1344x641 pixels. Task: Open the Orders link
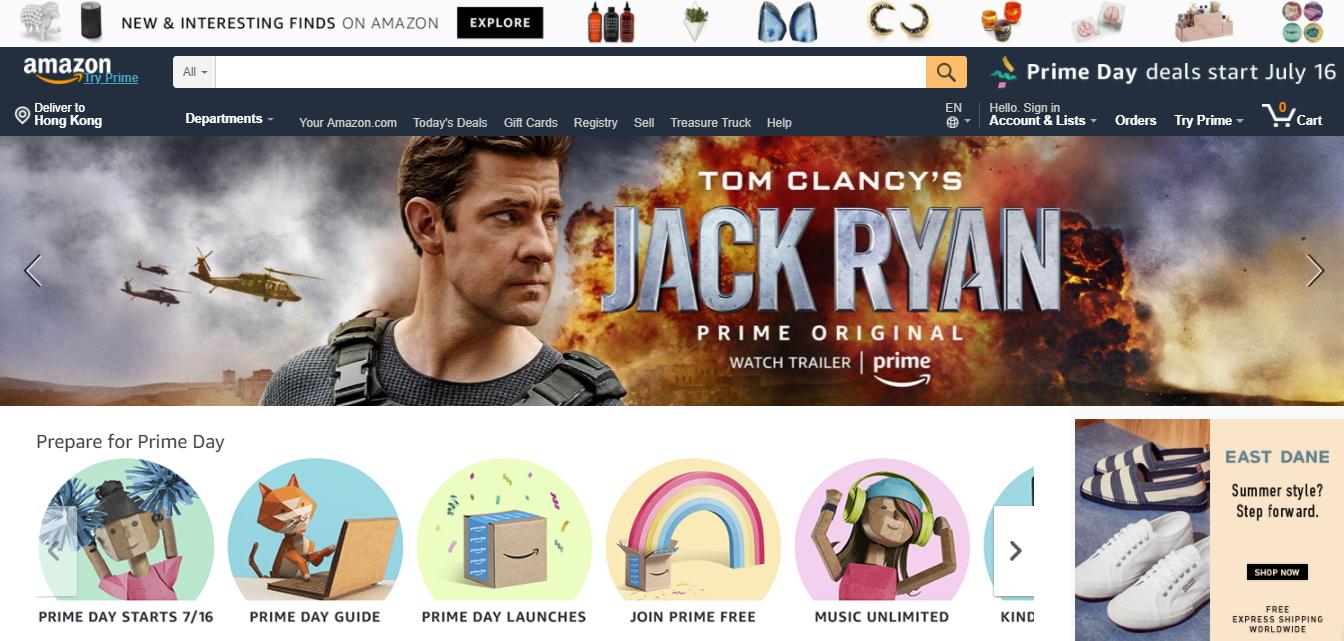point(1136,120)
